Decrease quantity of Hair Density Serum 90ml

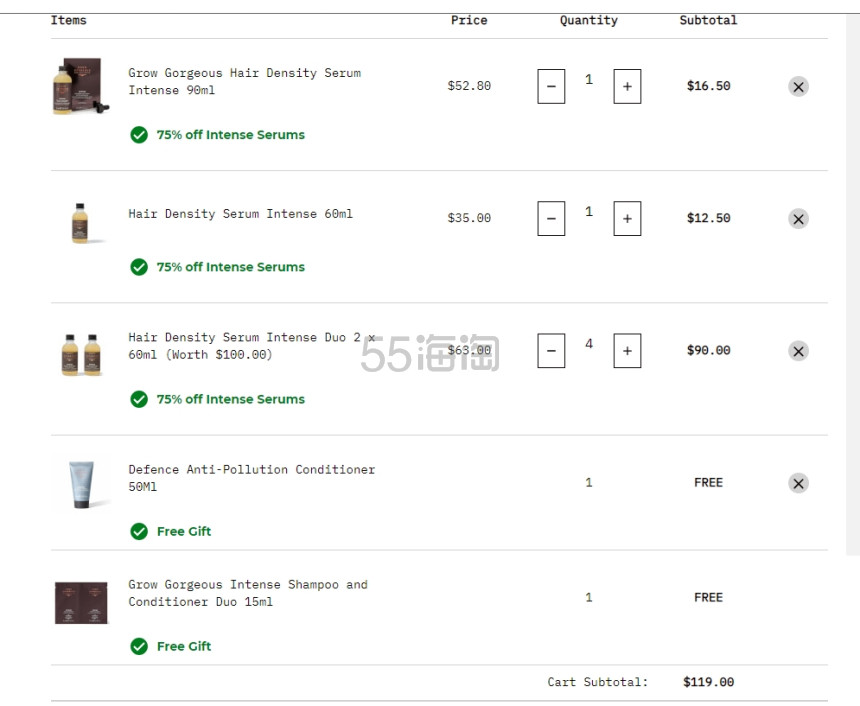[x=551, y=86]
